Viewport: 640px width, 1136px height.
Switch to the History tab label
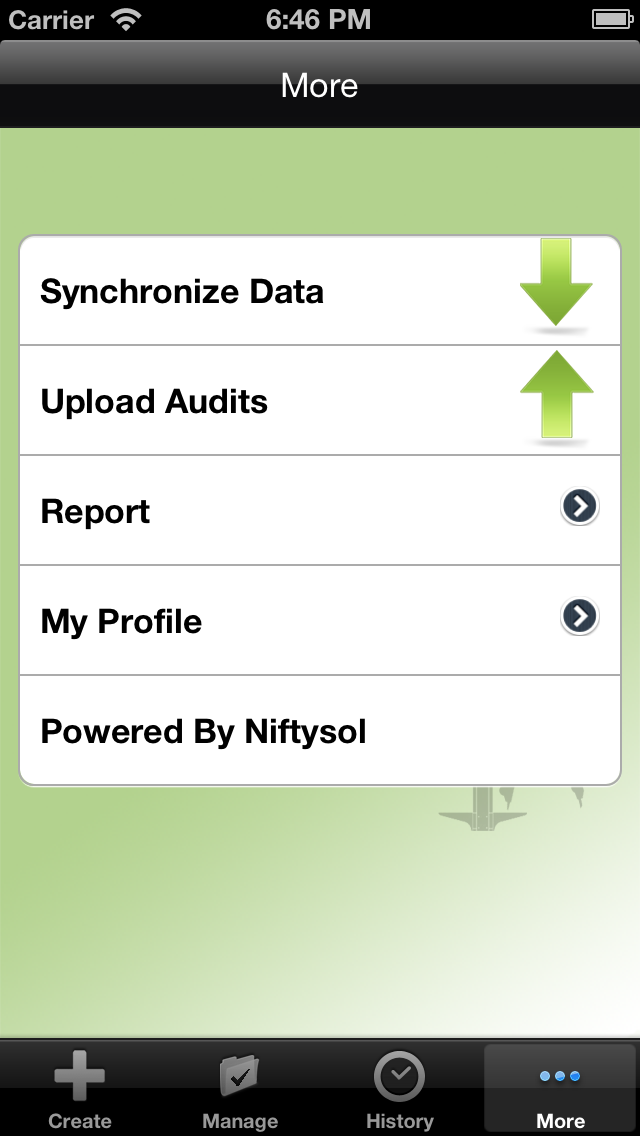coord(400,1121)
